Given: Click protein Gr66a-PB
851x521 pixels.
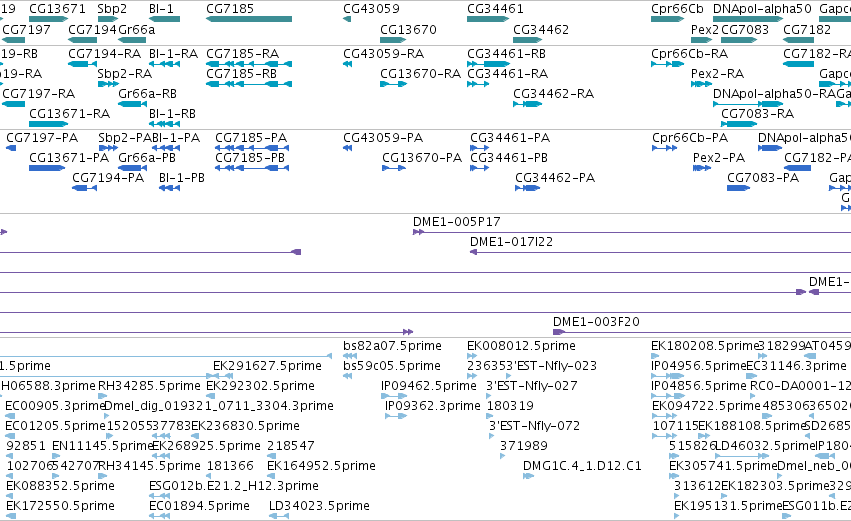Looking at the screenshot, I should pyautogui.click(x=132, y=168).
